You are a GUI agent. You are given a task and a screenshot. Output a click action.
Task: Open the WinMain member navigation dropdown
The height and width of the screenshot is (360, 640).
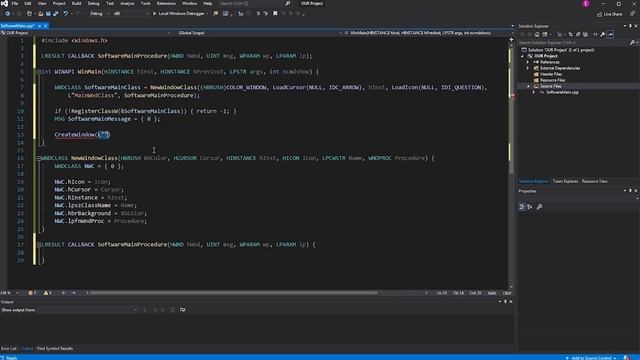pyautogui.click(x=427, y=33)
